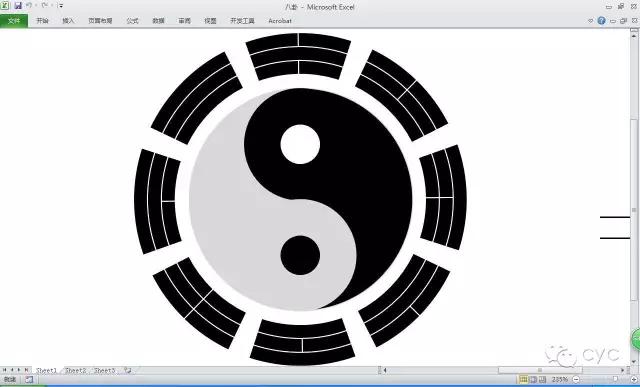This screenshot has height=387, width=640.
Task: Click the Redo arrow icon
Action: pyautogui.click(x=44, y=6)
